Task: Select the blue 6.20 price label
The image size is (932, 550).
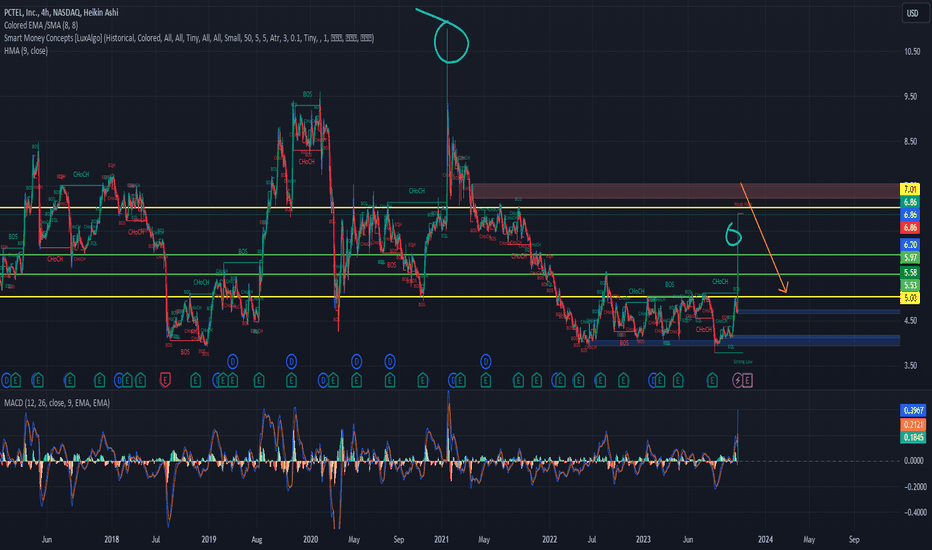Action: (x=910, y=244)
